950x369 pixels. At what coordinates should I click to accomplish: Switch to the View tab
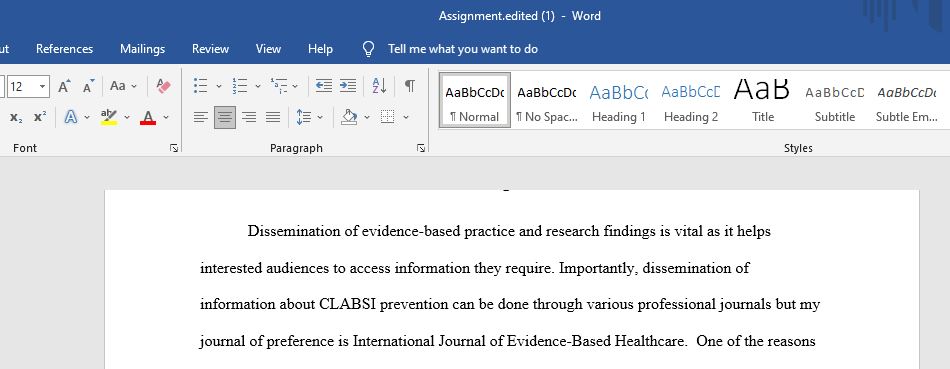pos(268,49)
